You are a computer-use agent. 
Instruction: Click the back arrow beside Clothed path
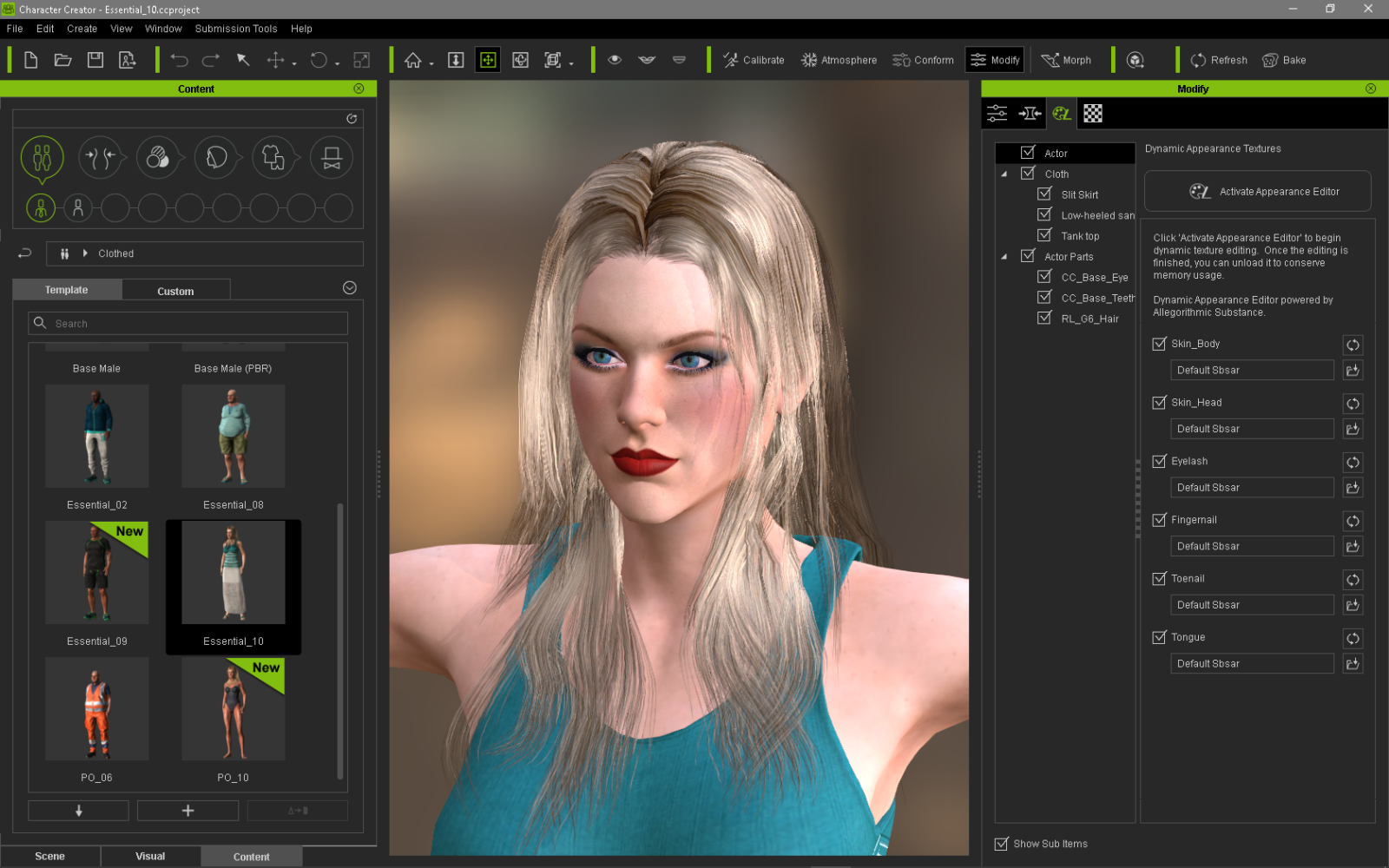tap(25, 253)
